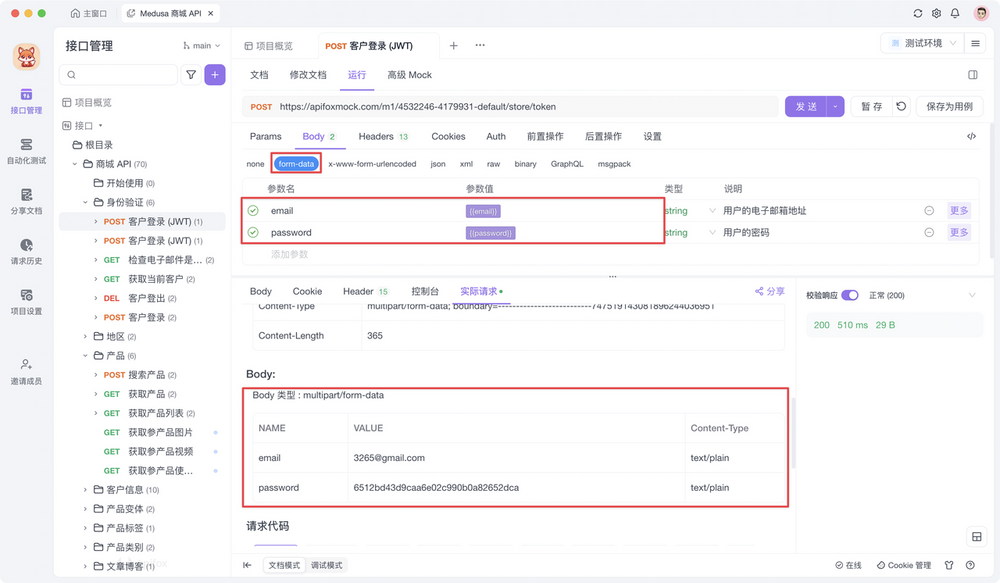This screenshot has height=583, width=1000.
Task: Click the notification bell icon
Action: (x=955, y=14)
